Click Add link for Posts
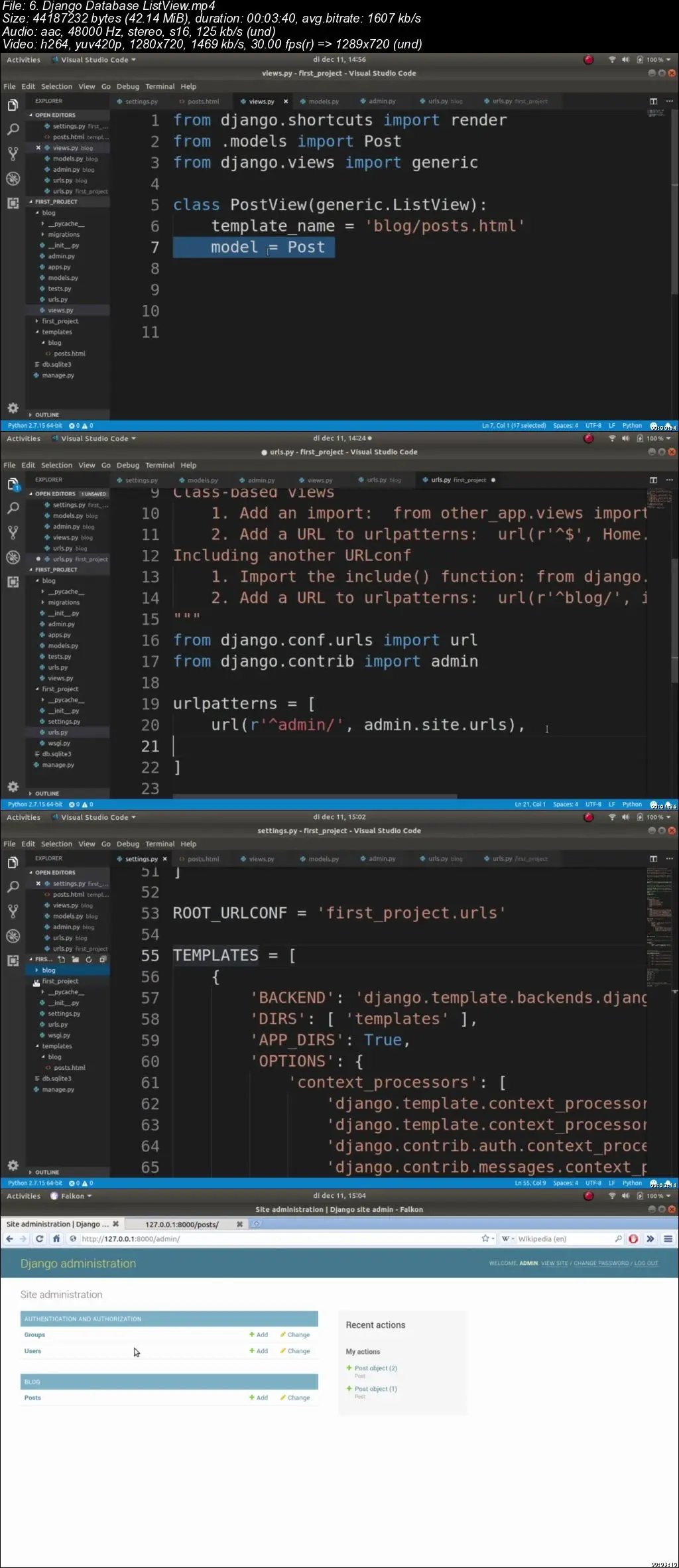This screenshot has height=1568, width=679. click(259, 1398)
